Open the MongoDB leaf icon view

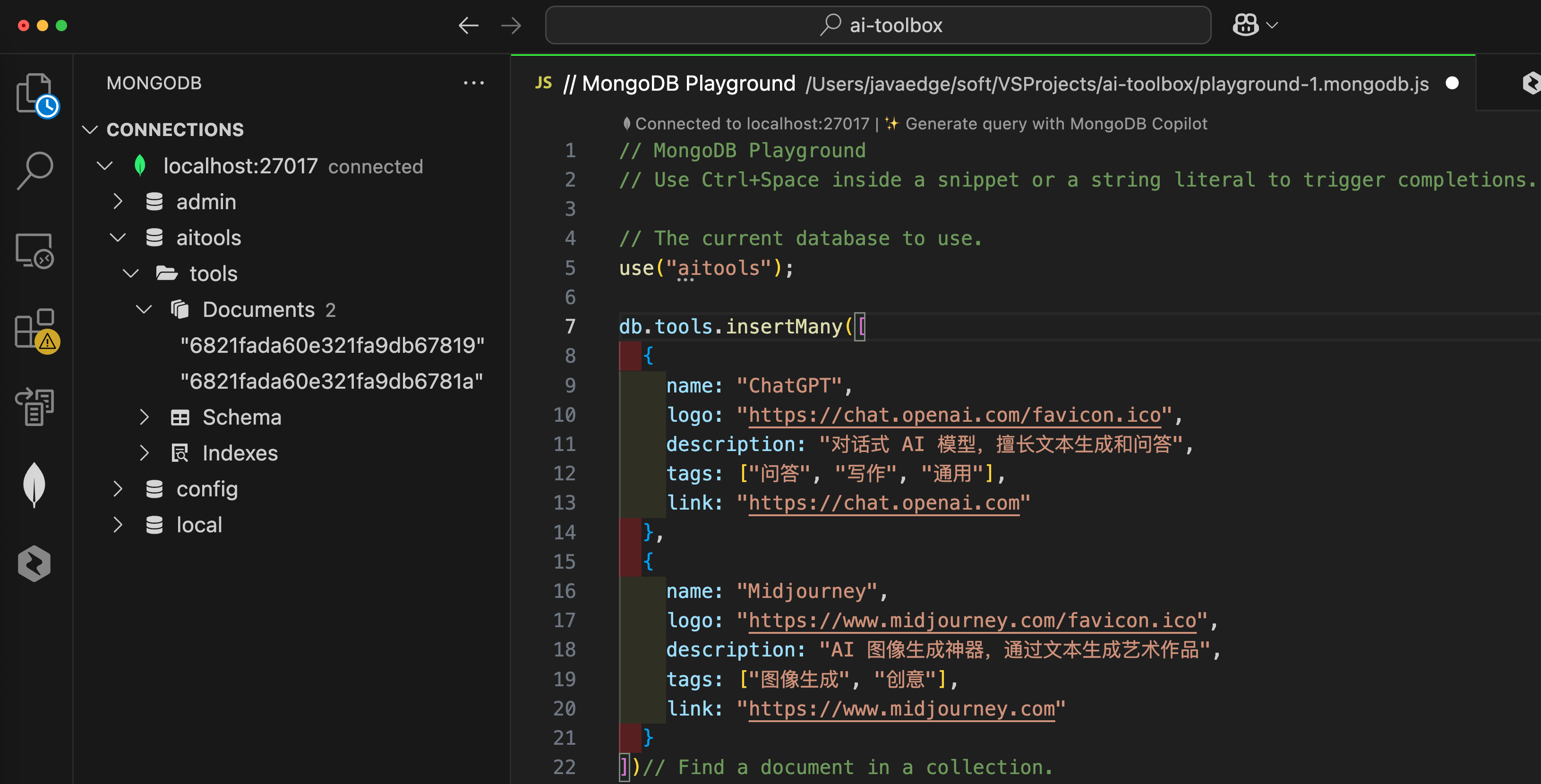34,485
